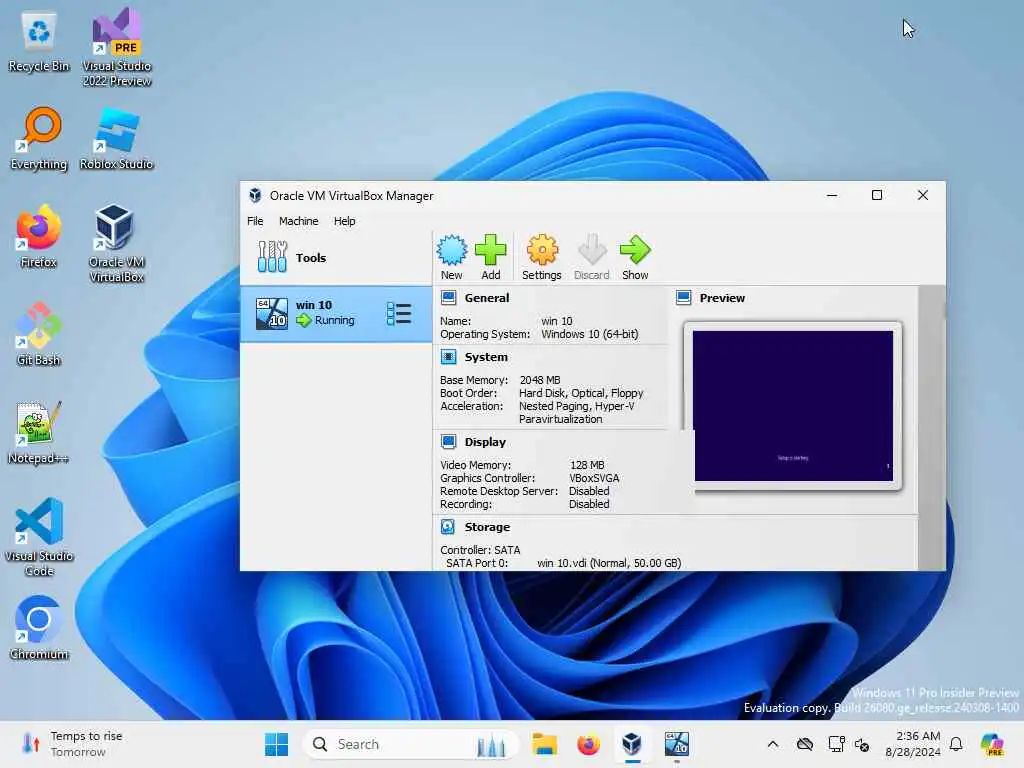Click the taskbar Search box
This screenshot has width=1024, height=768.
pos(411,744)
